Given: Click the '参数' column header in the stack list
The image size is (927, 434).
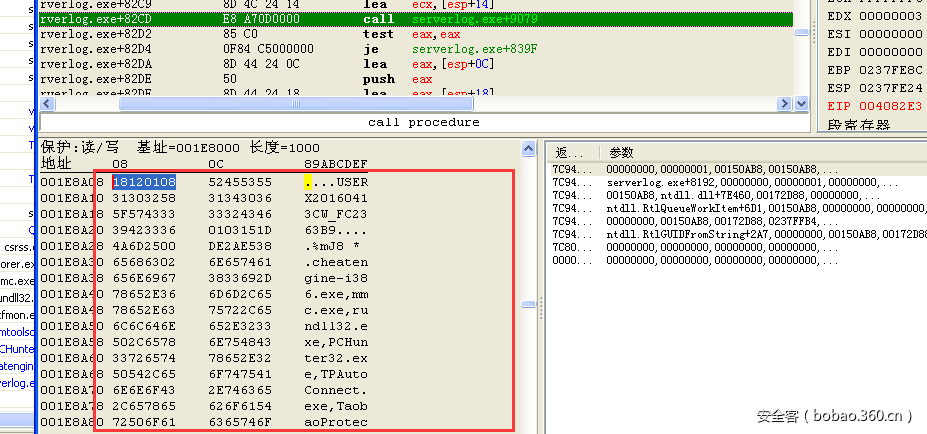Looking at the screenshot, I should click(x=622, y=153).
